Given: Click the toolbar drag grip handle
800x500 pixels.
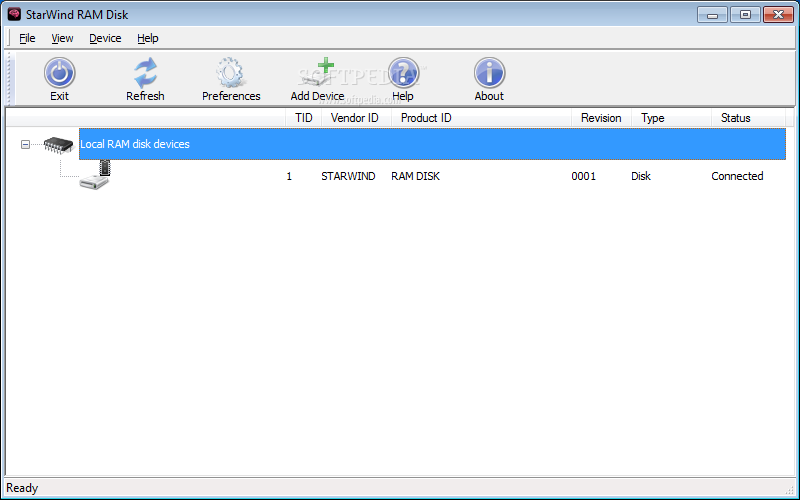Looking at the screenshot, I should 10,78.
